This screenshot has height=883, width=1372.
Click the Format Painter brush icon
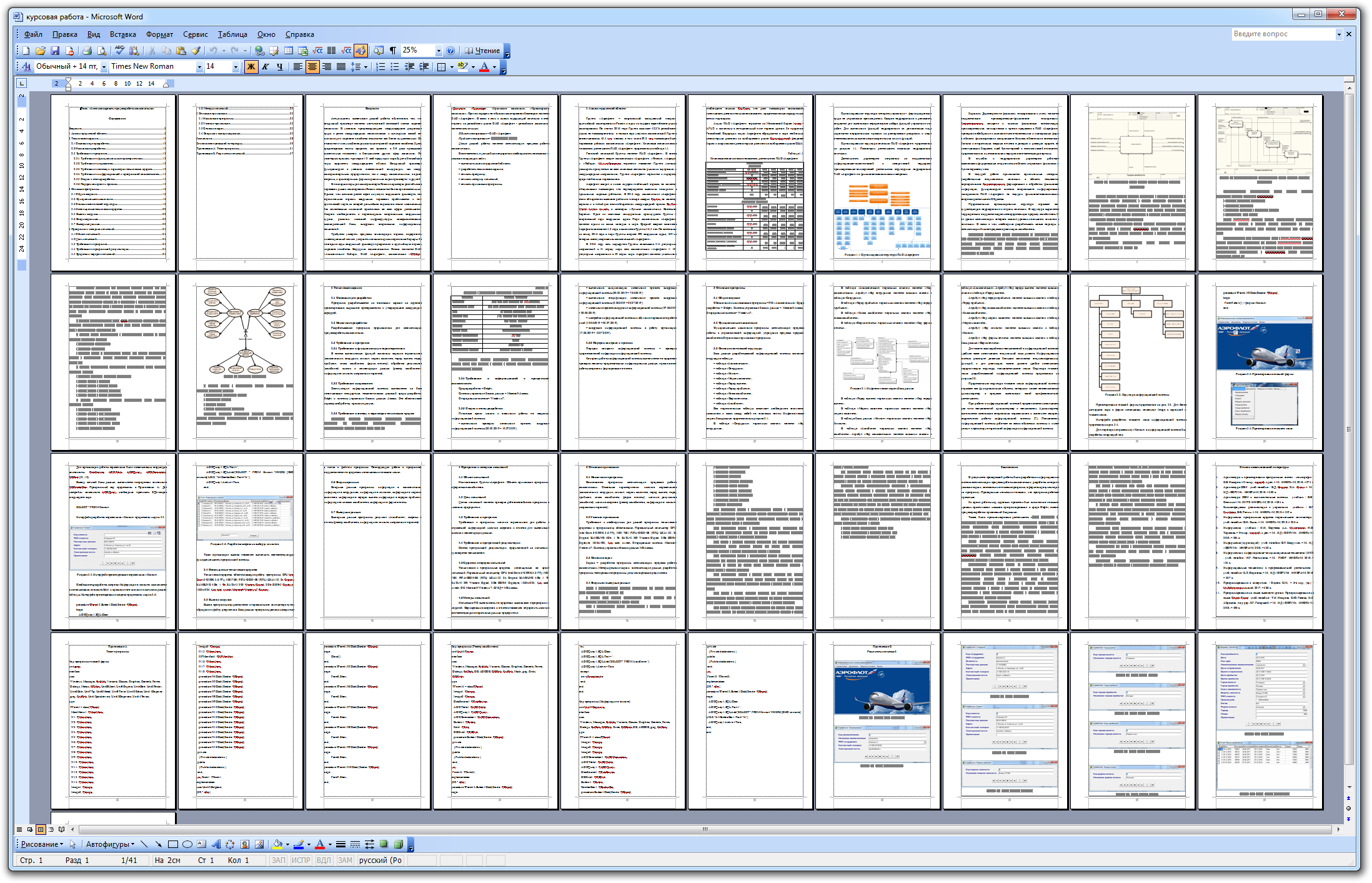pyautogui.click(x=196, y=51)
